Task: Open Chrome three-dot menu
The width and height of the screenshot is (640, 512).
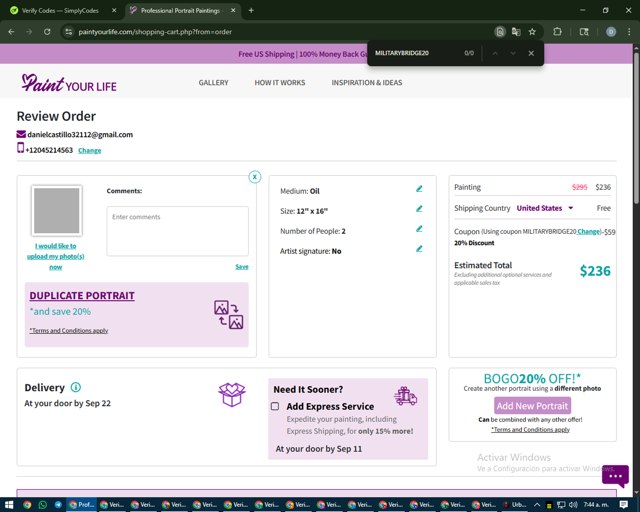Action: point(629,31)
